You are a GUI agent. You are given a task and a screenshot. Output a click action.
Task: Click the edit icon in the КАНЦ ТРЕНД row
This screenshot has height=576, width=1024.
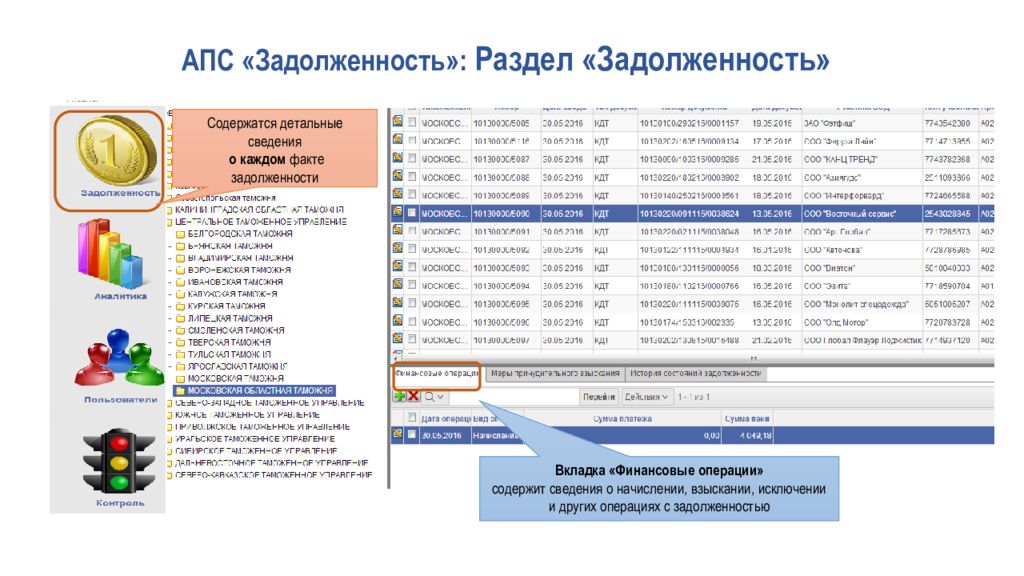(397, 158)
